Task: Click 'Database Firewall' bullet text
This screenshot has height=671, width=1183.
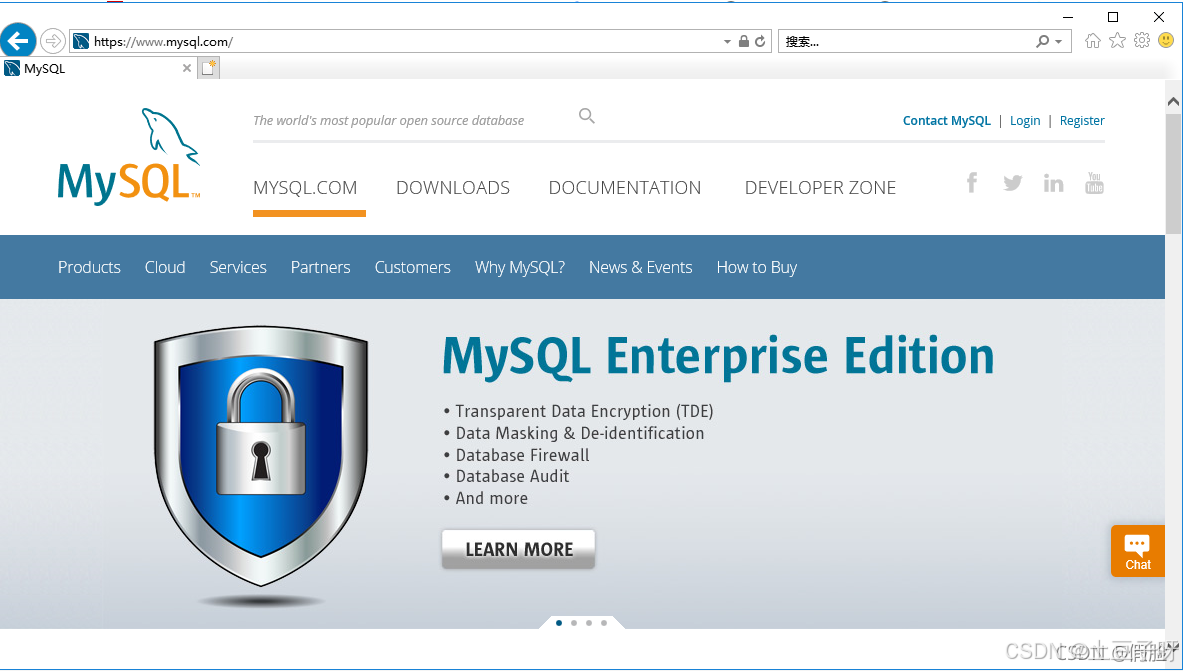Action: (x=522, y=455)
